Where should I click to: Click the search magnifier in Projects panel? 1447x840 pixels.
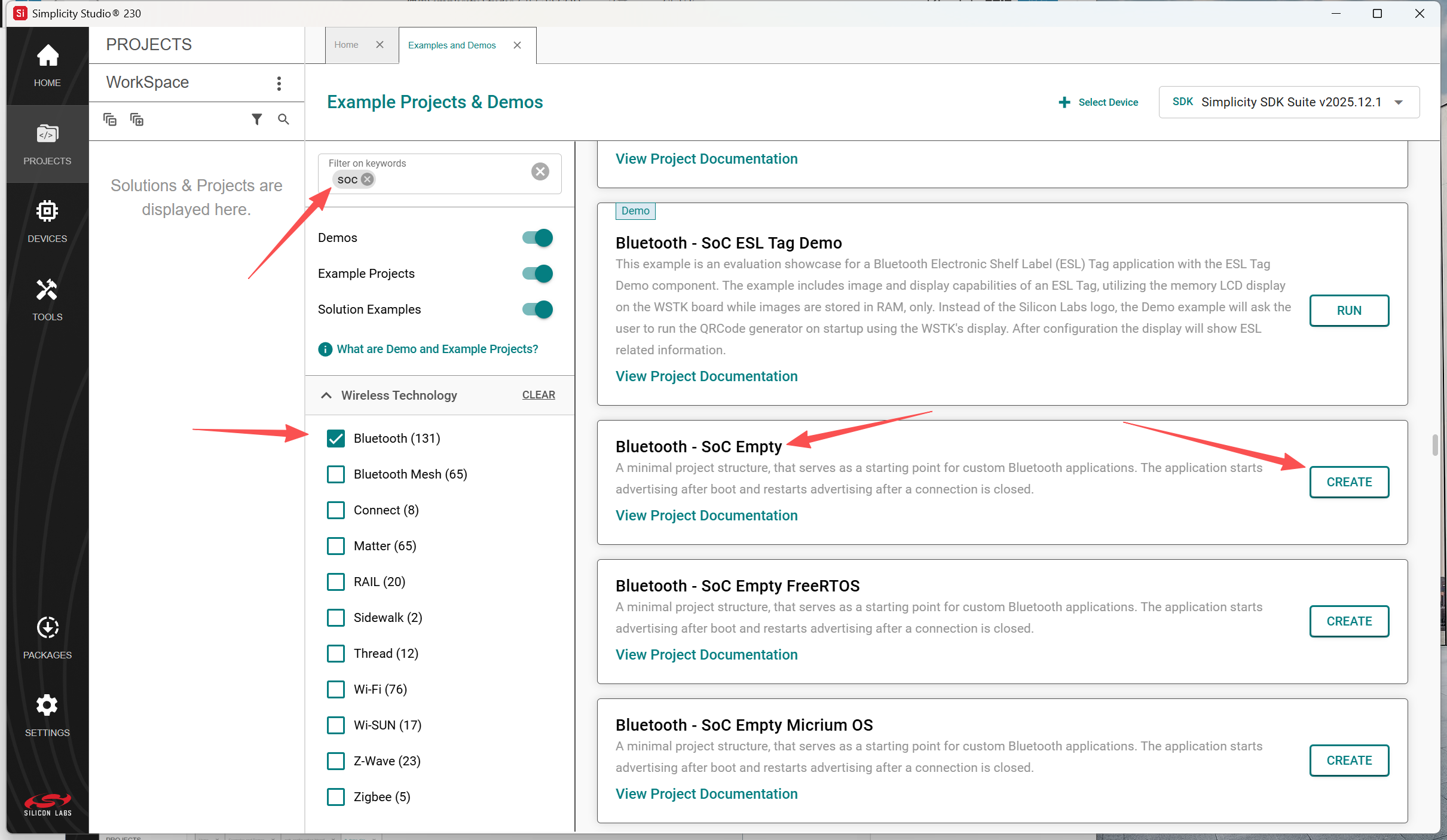pyautogui.click(x=283, y=119)
